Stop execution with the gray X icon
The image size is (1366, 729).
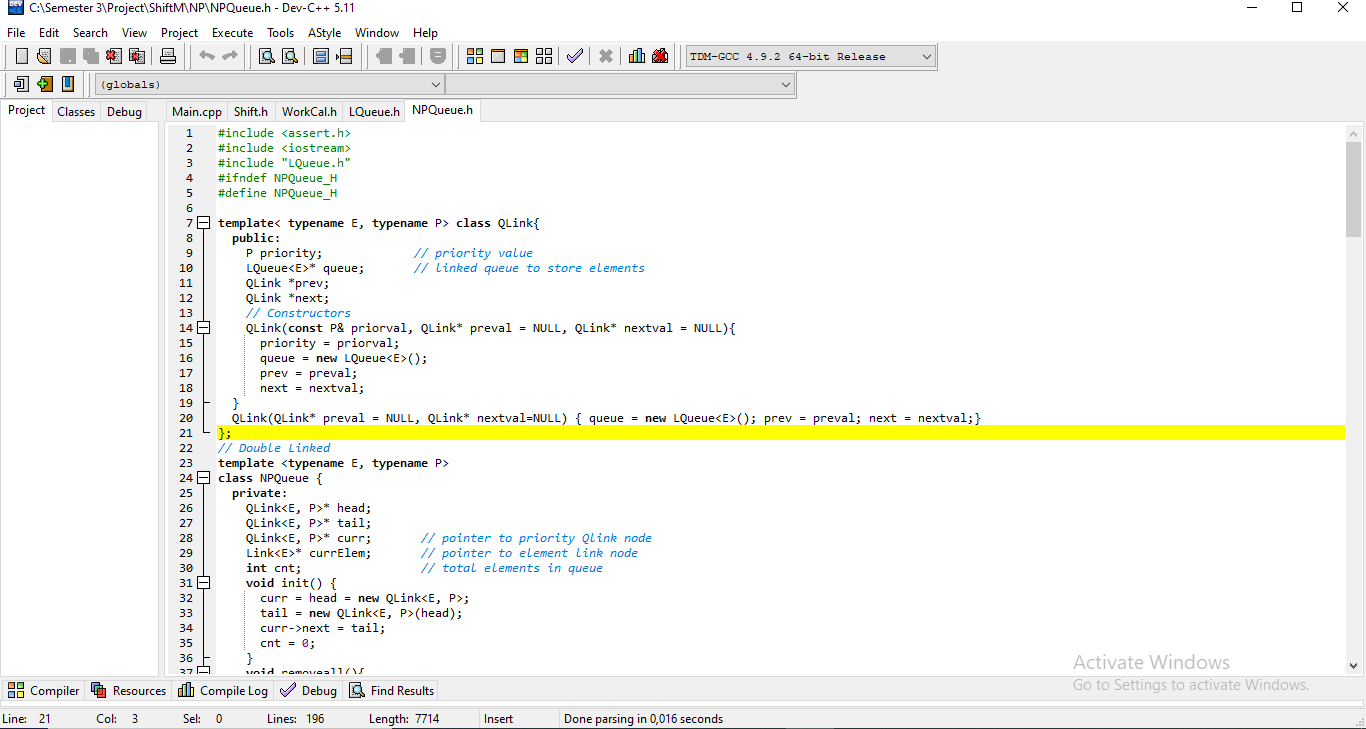606,56
